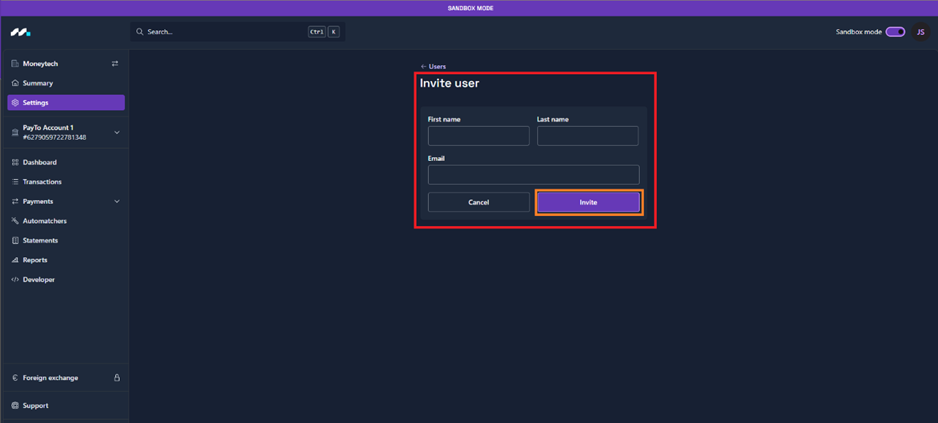Viewport: 938px width, 423px height.
Task: Click the Foreign exchange euro icon
Action: click(x=16, y=378)
